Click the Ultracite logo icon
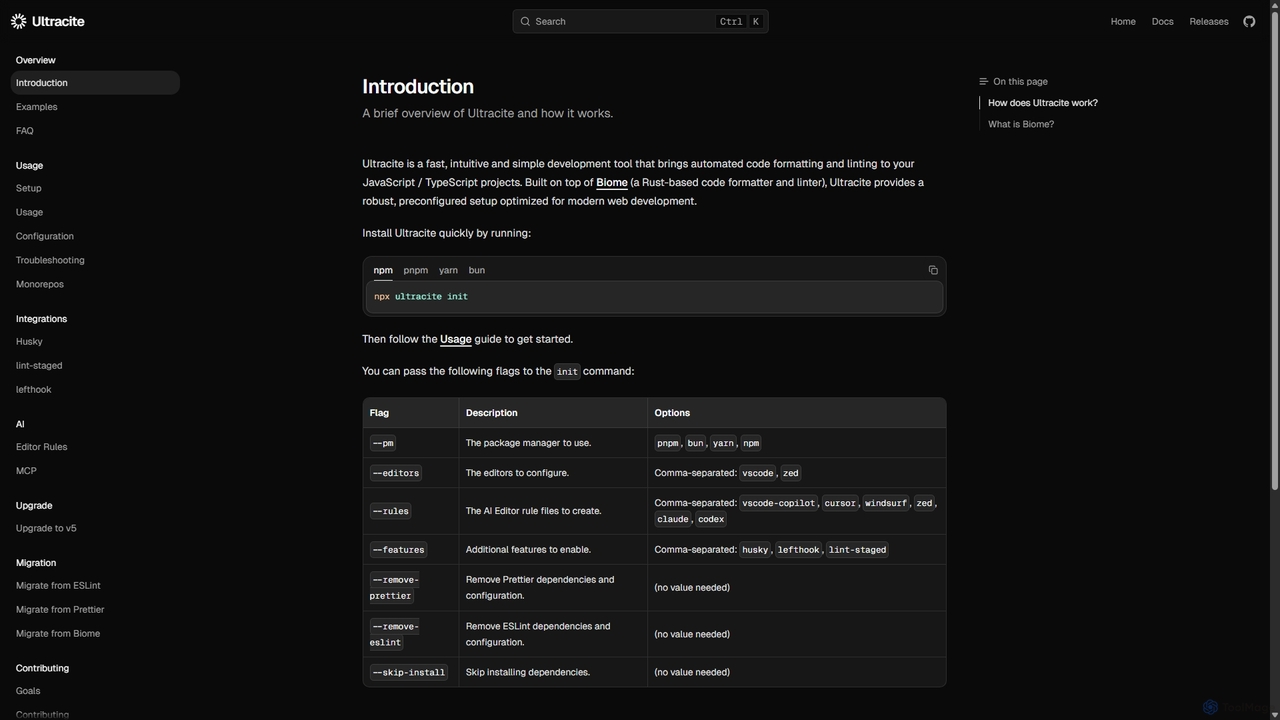Screen dimensions: 1280x720 [18, 21]
